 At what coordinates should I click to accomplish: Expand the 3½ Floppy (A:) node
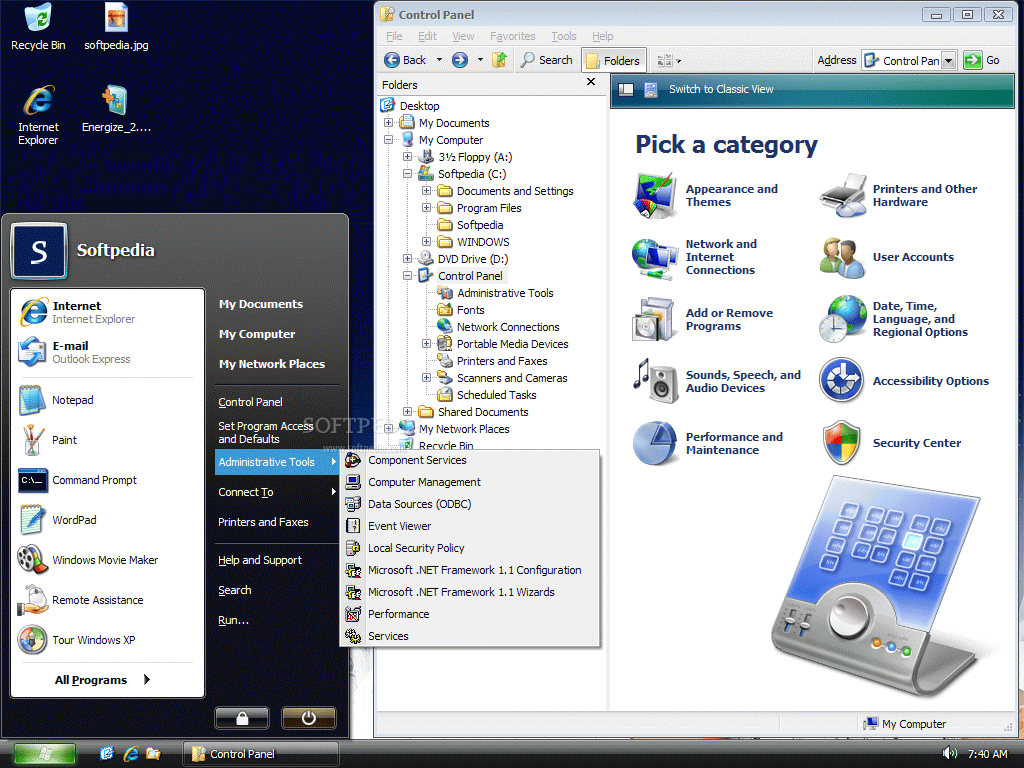[408, 157]
